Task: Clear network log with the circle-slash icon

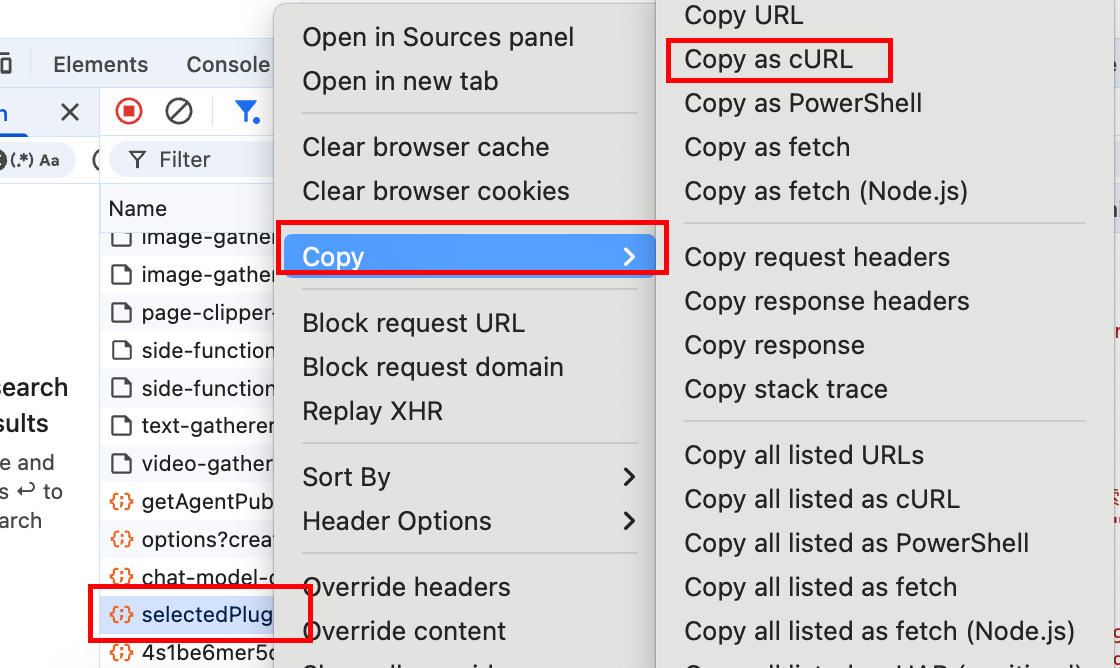Action: coord(179,111)
